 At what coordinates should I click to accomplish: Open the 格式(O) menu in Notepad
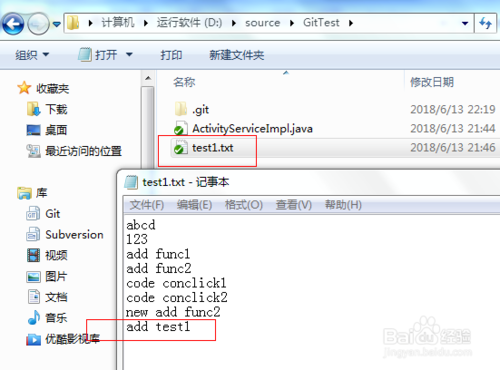tap(244, 205)
